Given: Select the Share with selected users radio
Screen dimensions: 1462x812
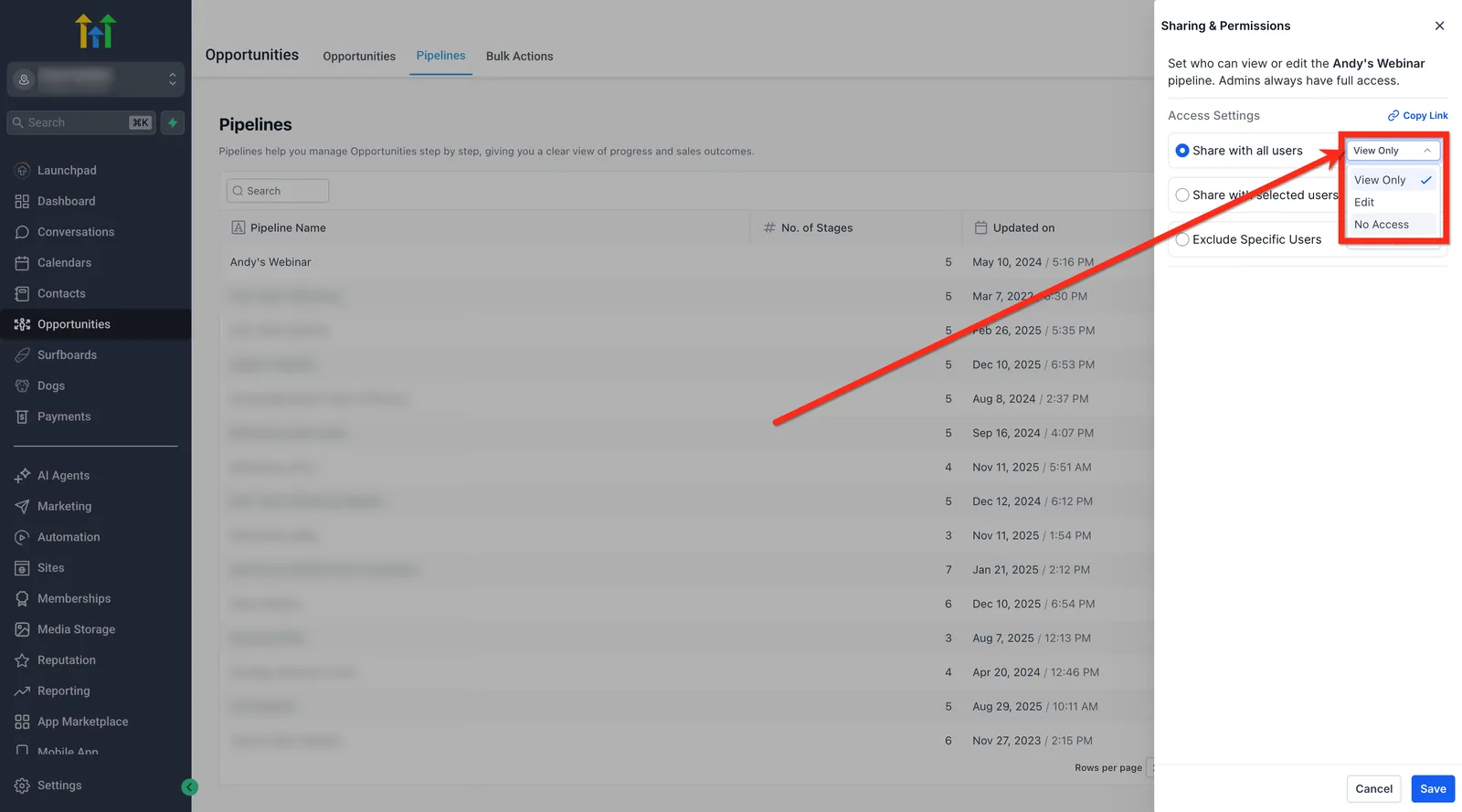Looking at the screenshot, I should [x=1182, y=195].
